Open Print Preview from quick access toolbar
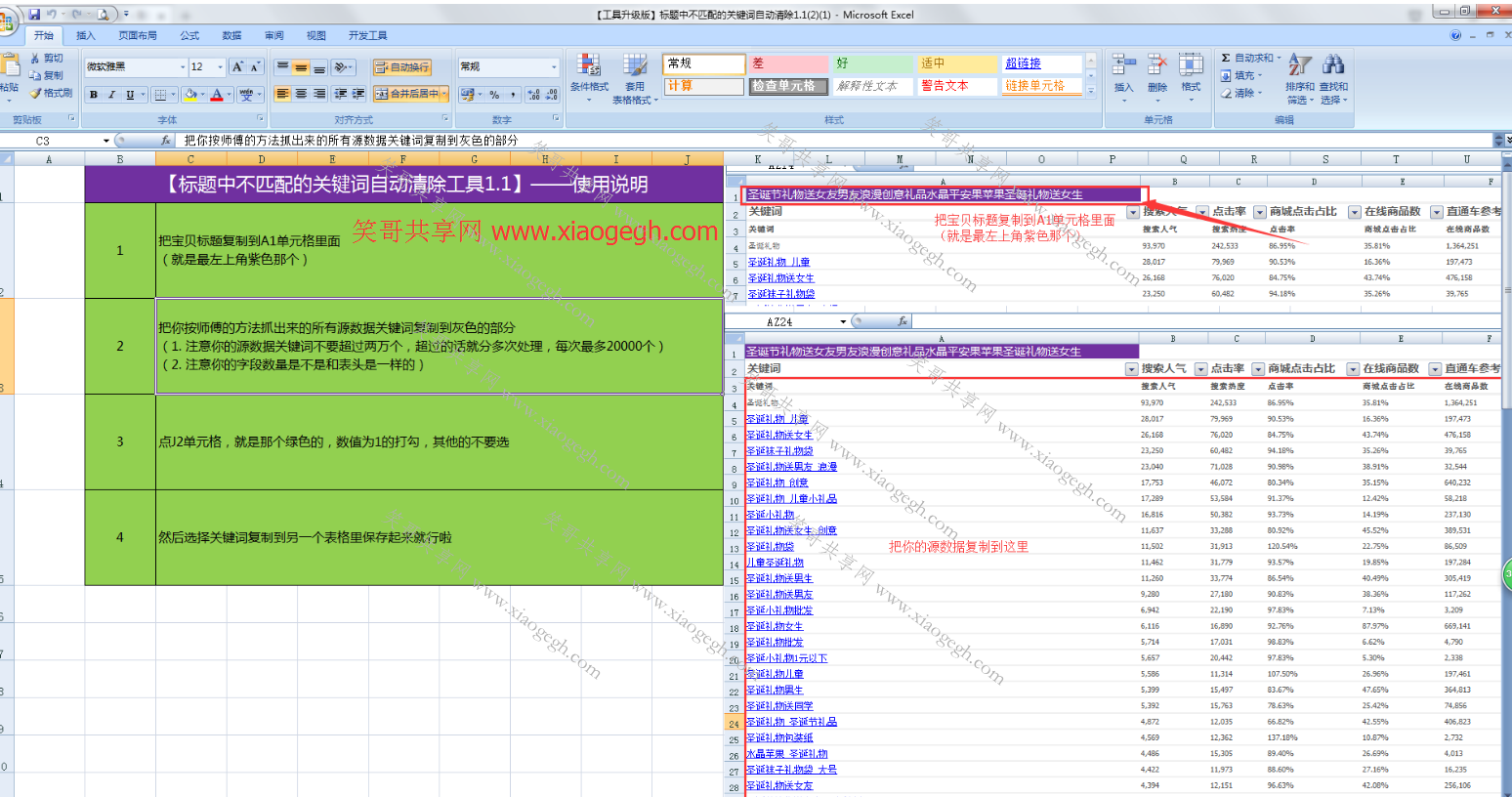1512x797 pixels. click(x=103, y=14)
